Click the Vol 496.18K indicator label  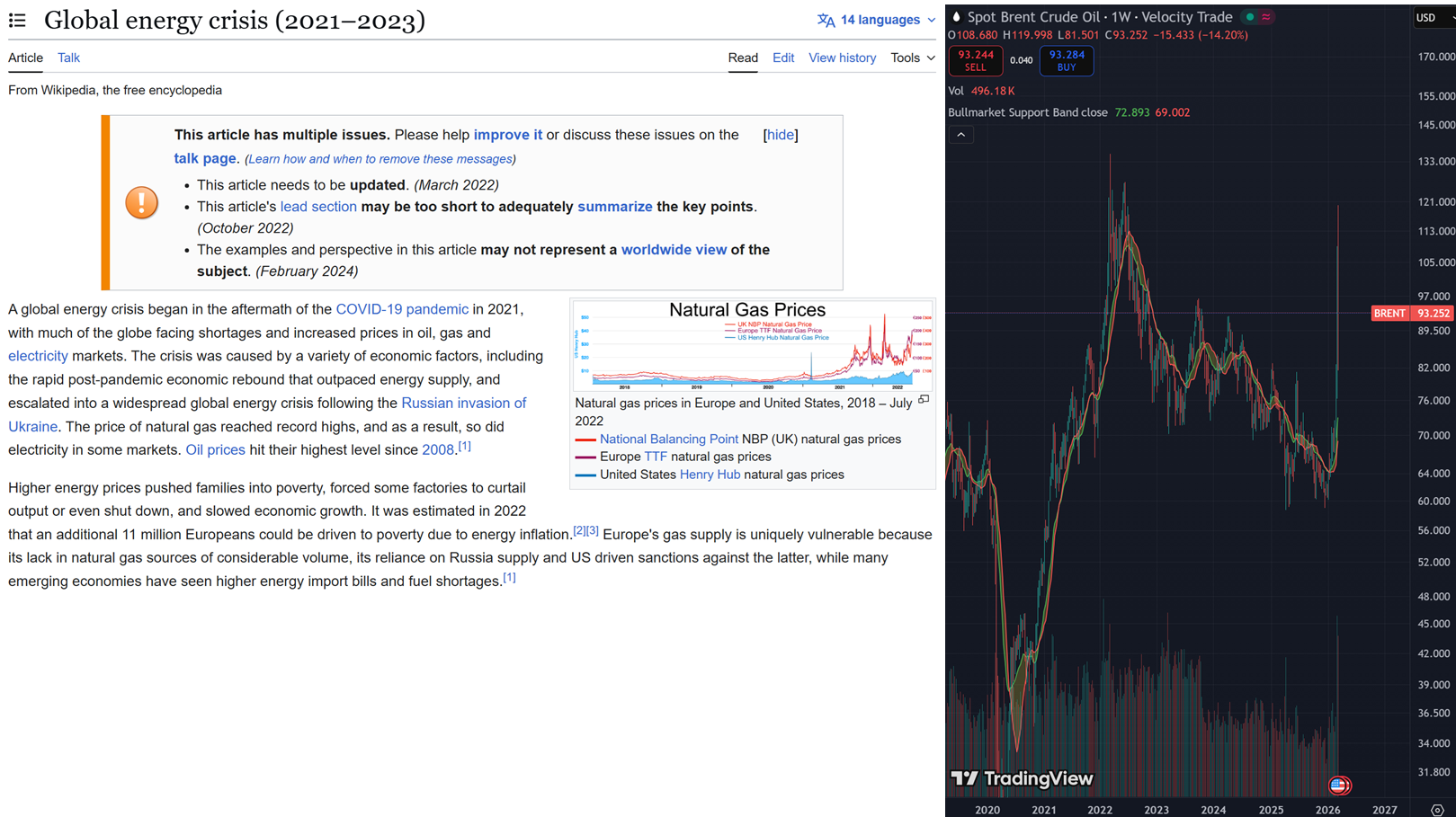[981, 91]
